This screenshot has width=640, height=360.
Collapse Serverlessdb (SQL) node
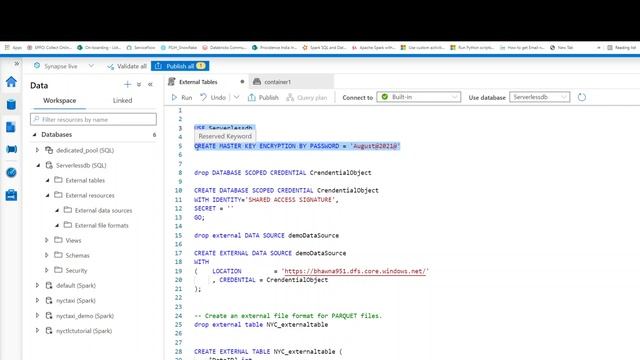point(38,165)
